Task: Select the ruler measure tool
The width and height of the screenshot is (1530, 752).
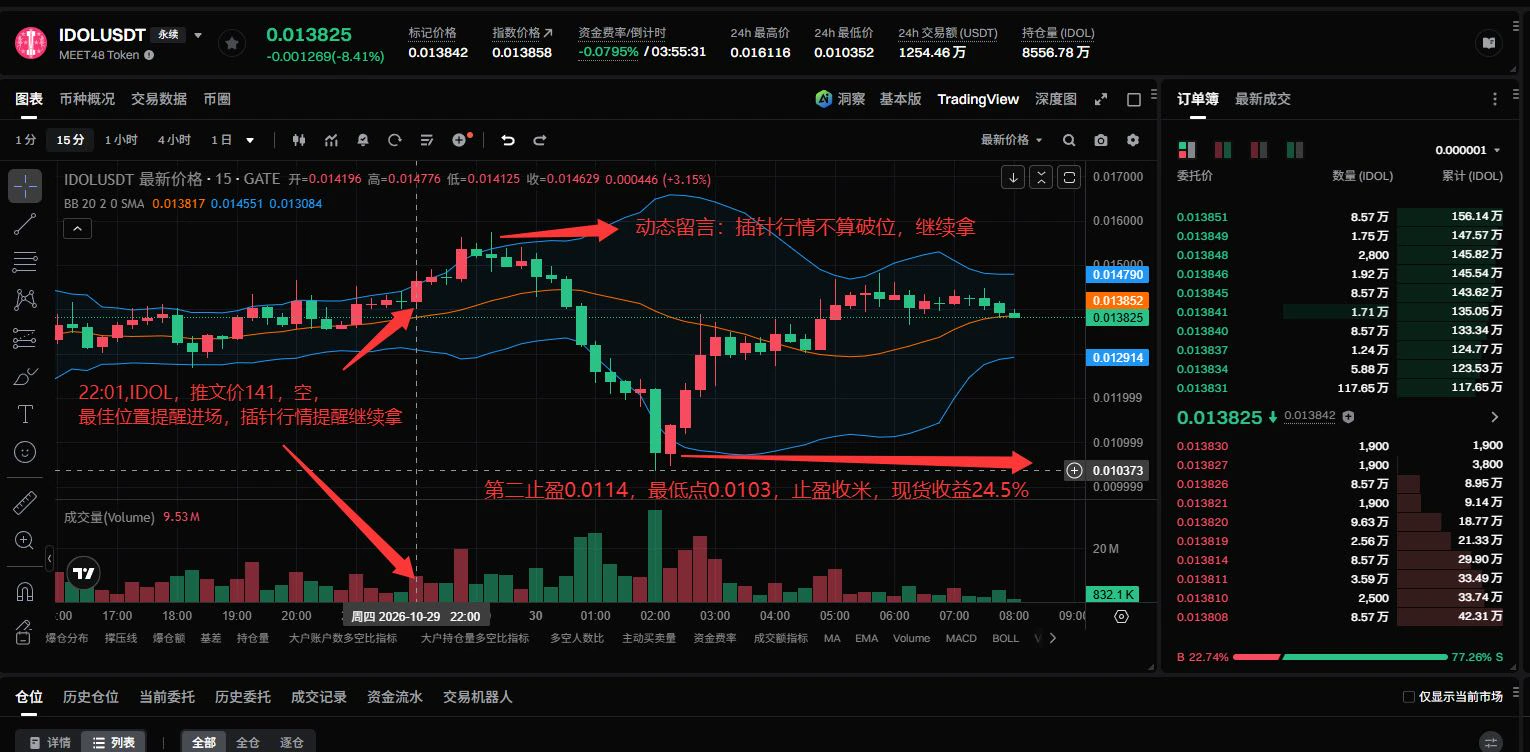Action: [x=25, y=502]
